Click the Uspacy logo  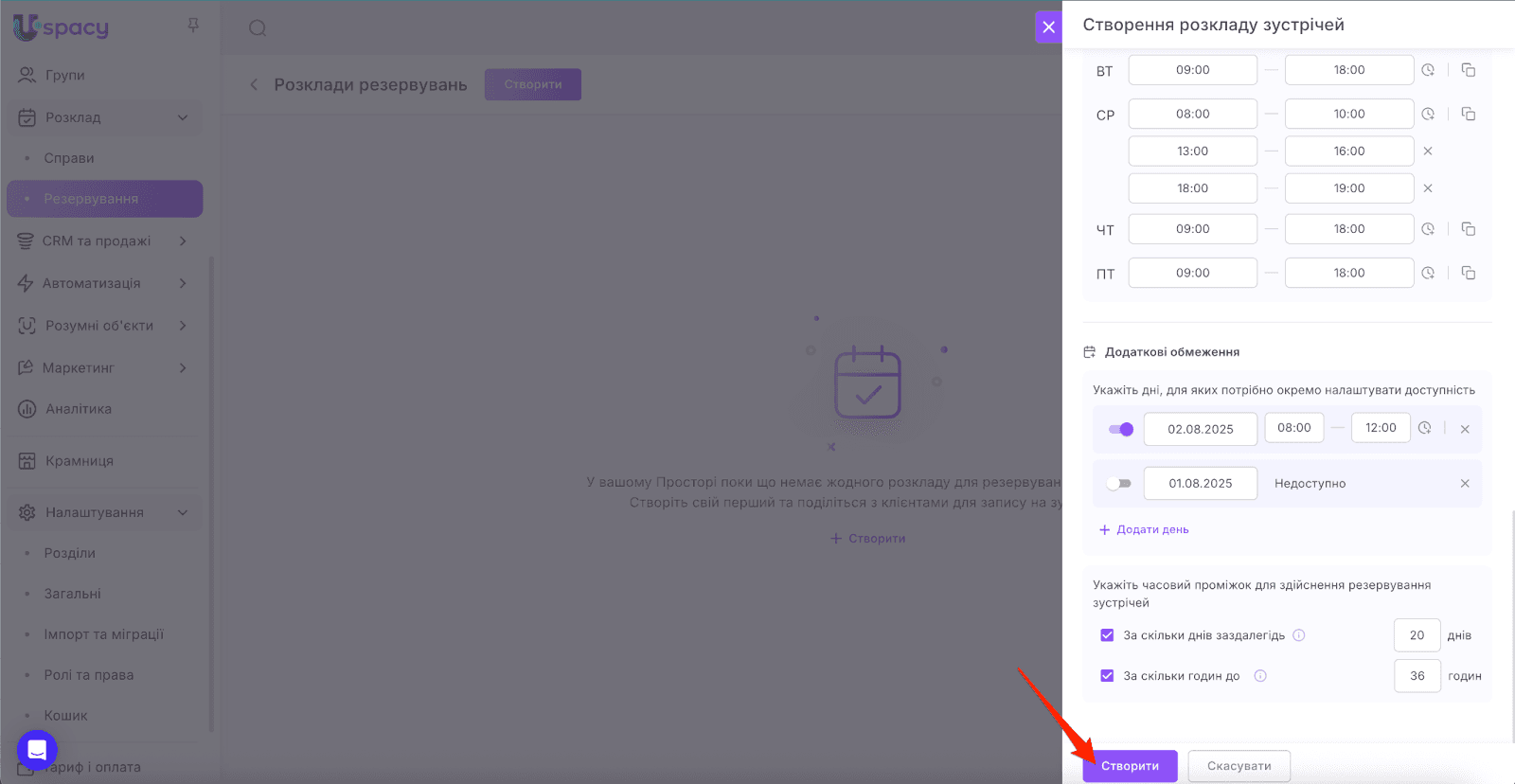[x=62, y=27]
